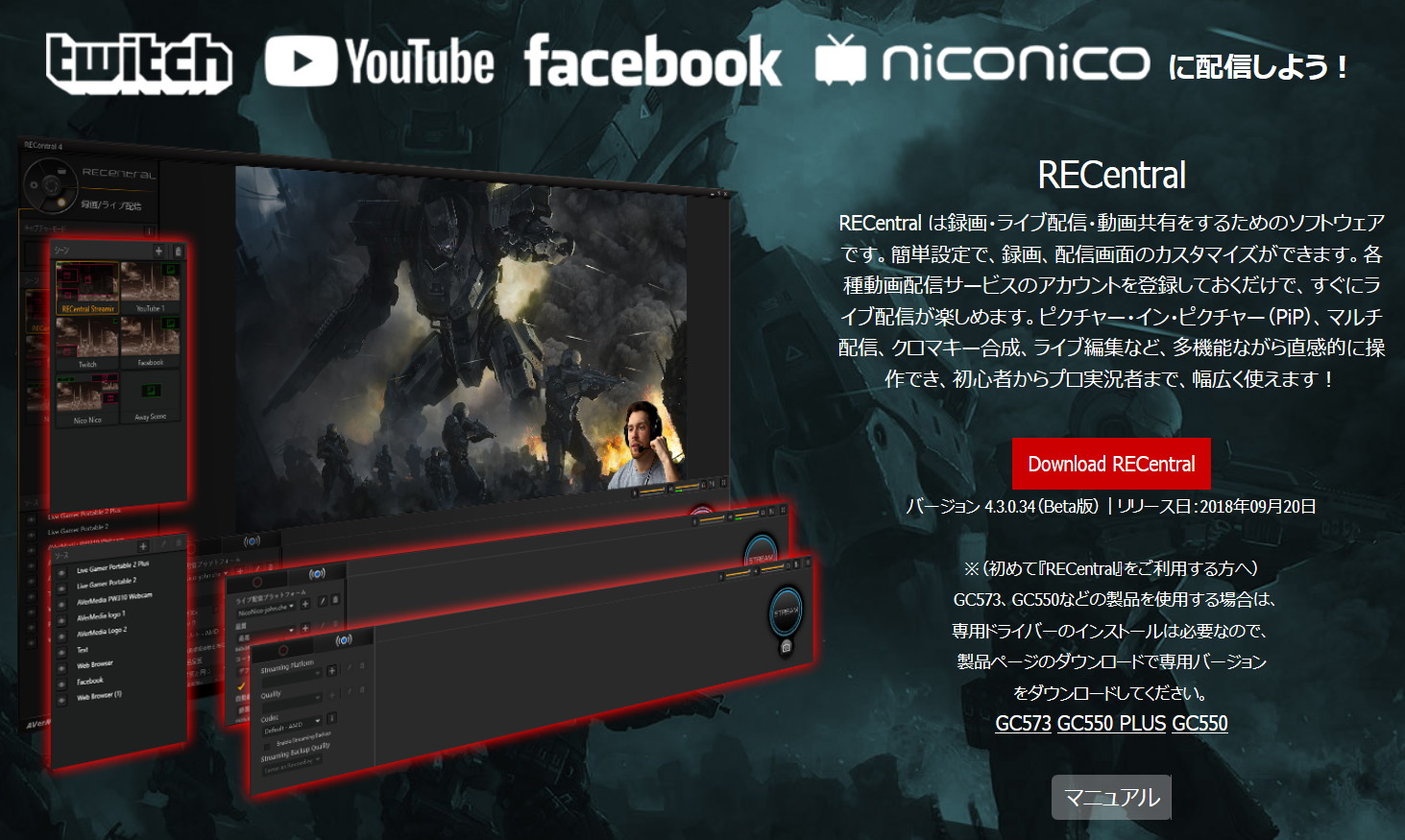Select the Nico Nico scene thumbnail
Viewport: 1405px width, 840px height.
[x=87, y=398]
